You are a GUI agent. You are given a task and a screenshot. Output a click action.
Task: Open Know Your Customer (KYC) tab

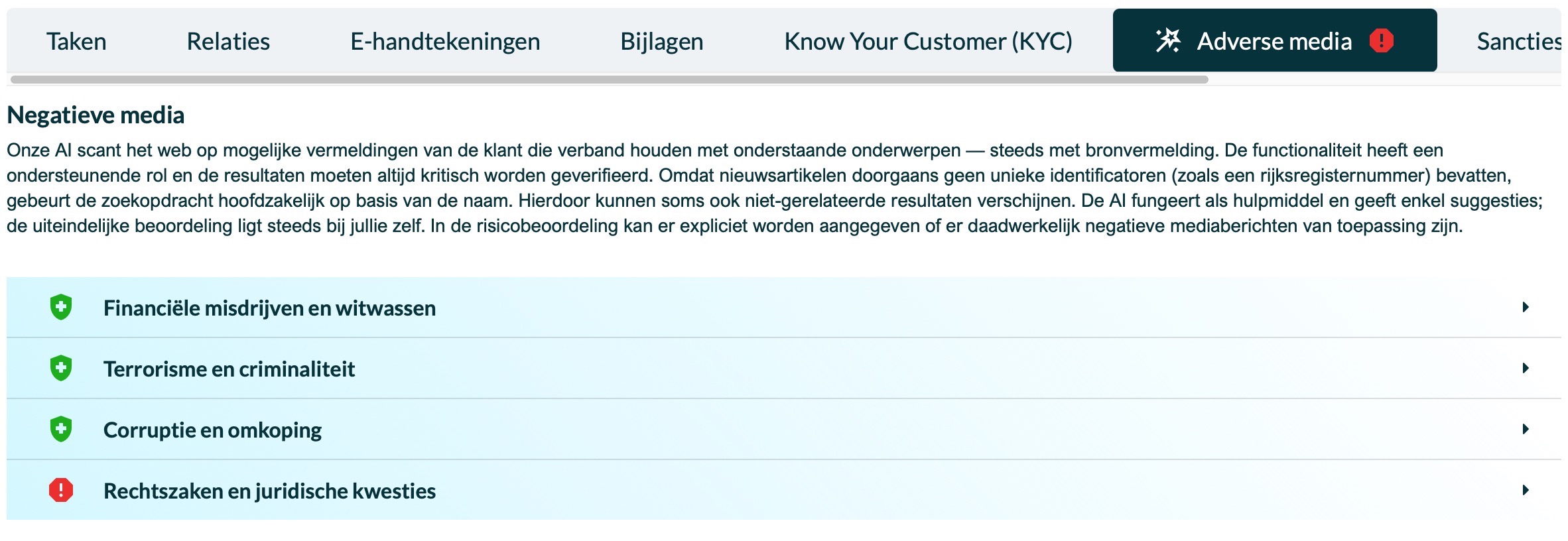928,41
